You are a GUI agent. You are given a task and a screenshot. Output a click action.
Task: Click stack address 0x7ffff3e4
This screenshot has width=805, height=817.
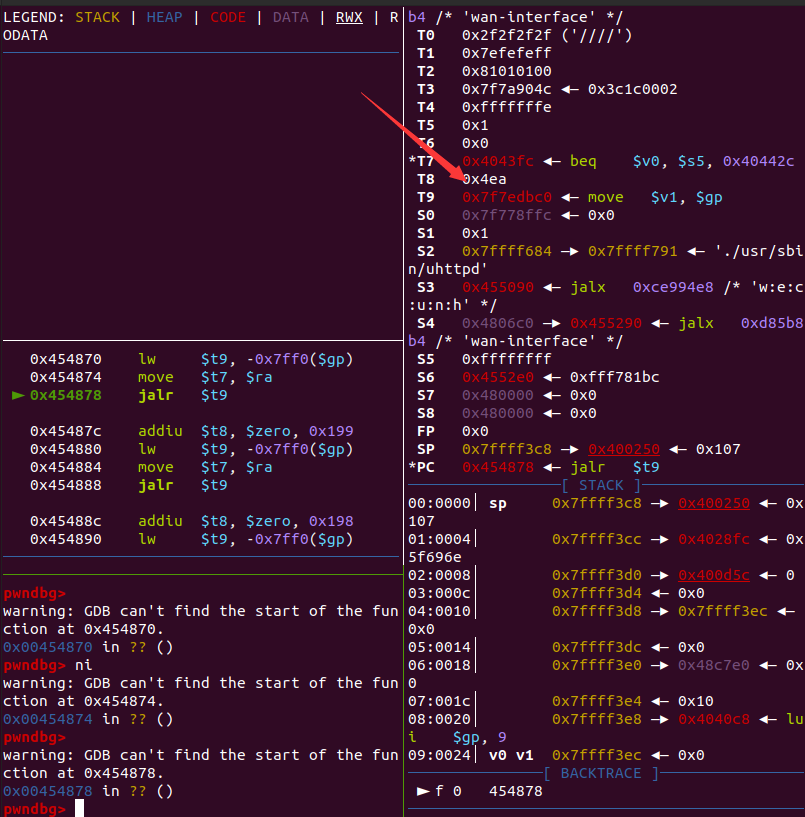tap(597, 701)
